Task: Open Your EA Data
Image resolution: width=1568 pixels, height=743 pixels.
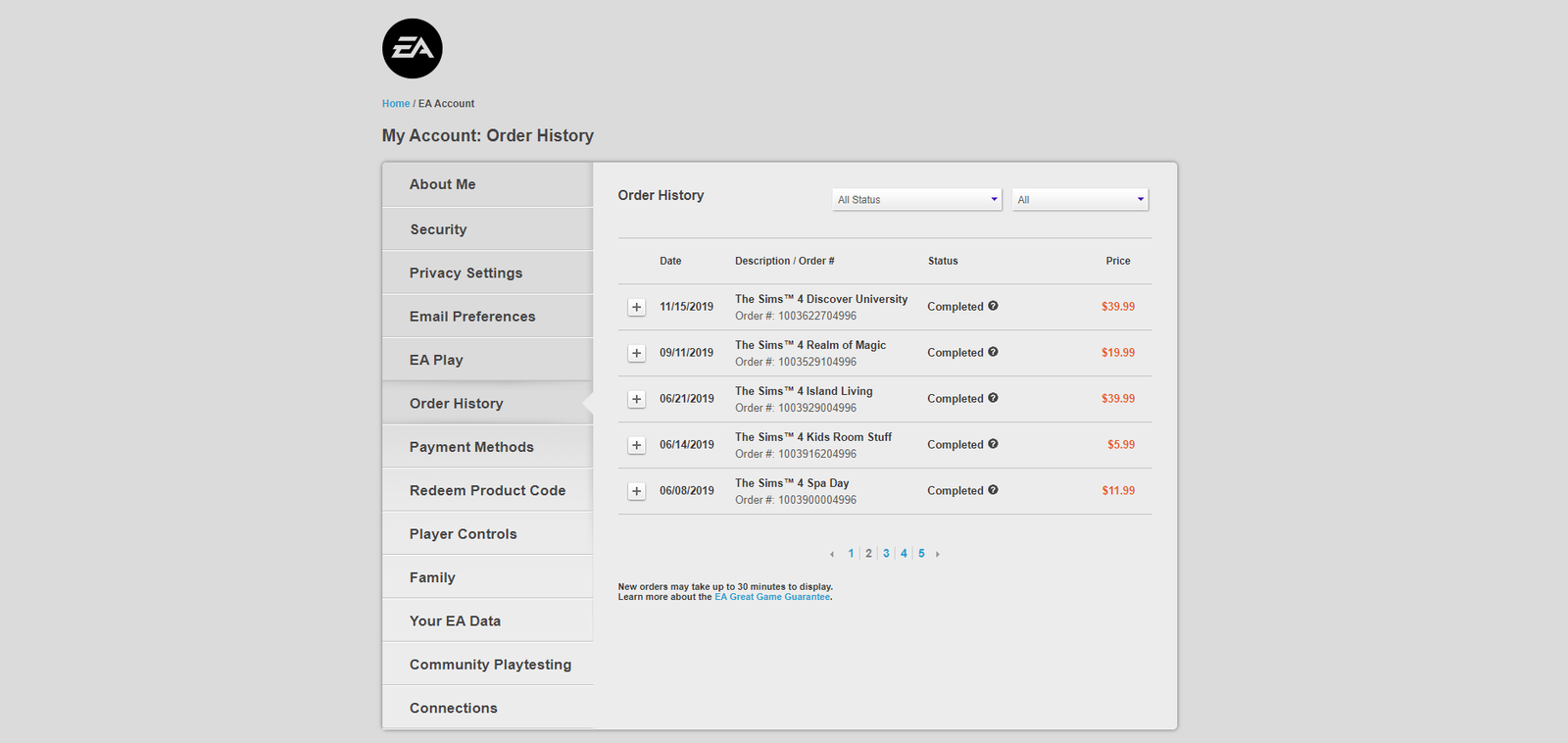Action: (487, 620)
